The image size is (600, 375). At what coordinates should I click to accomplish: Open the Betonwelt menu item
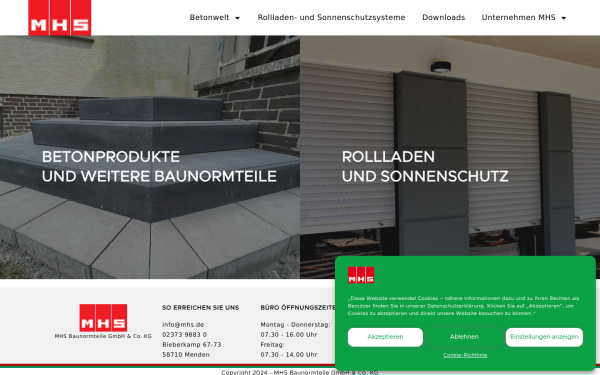(209, 18)
